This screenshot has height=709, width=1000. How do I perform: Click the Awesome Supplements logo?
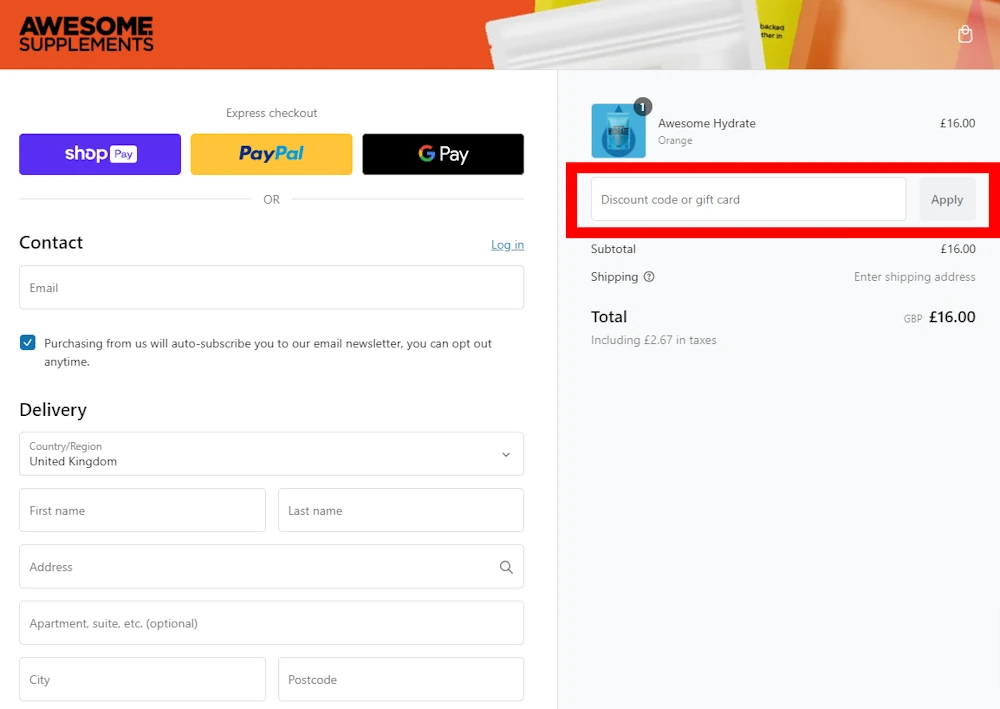[86, 34]
